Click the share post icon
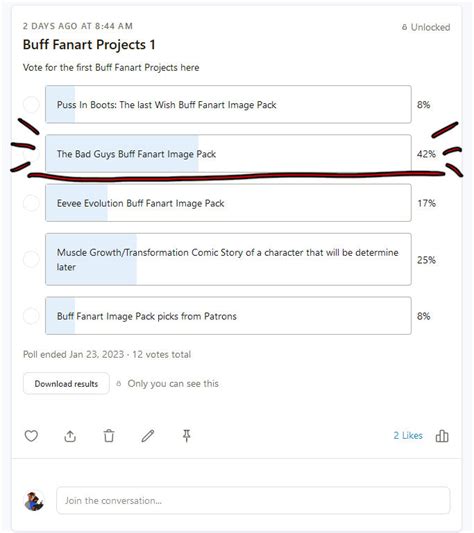Image resolution: width=474 pixels, height=533 pixels. (x=70, y=436)
